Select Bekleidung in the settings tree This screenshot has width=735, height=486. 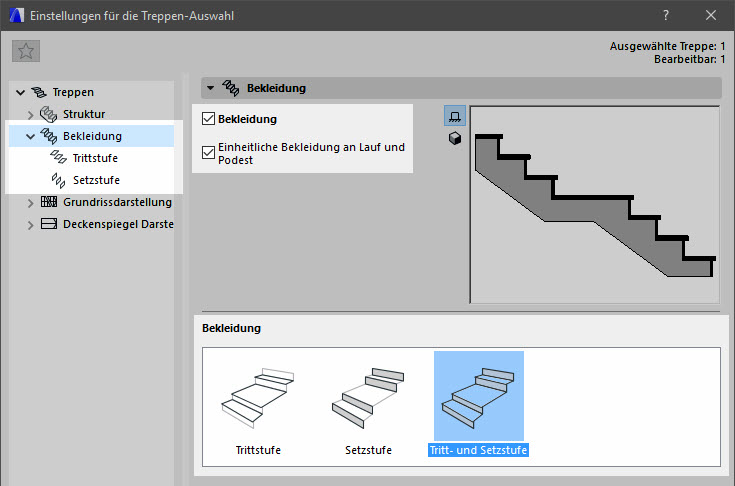(92, 136)
